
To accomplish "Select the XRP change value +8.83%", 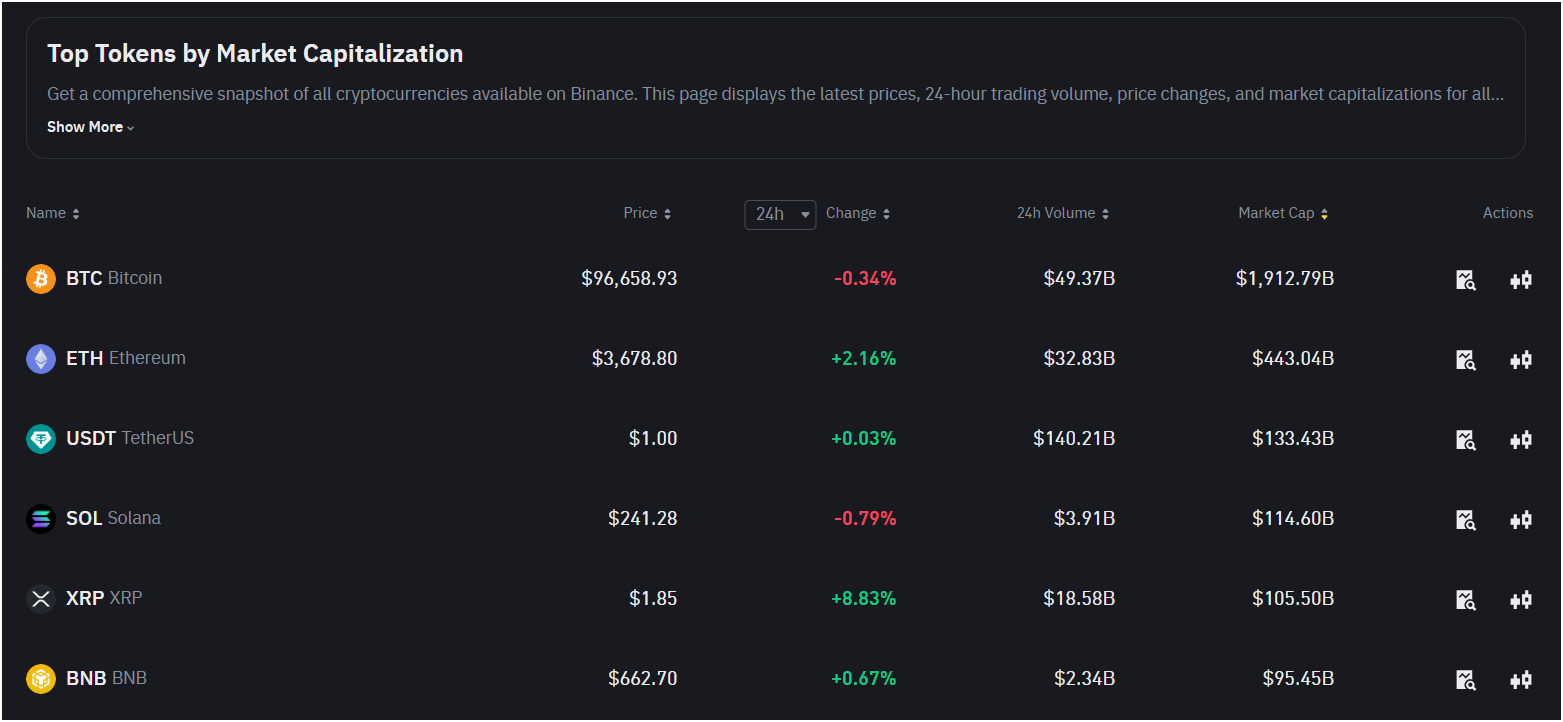I will pos(864,598).
